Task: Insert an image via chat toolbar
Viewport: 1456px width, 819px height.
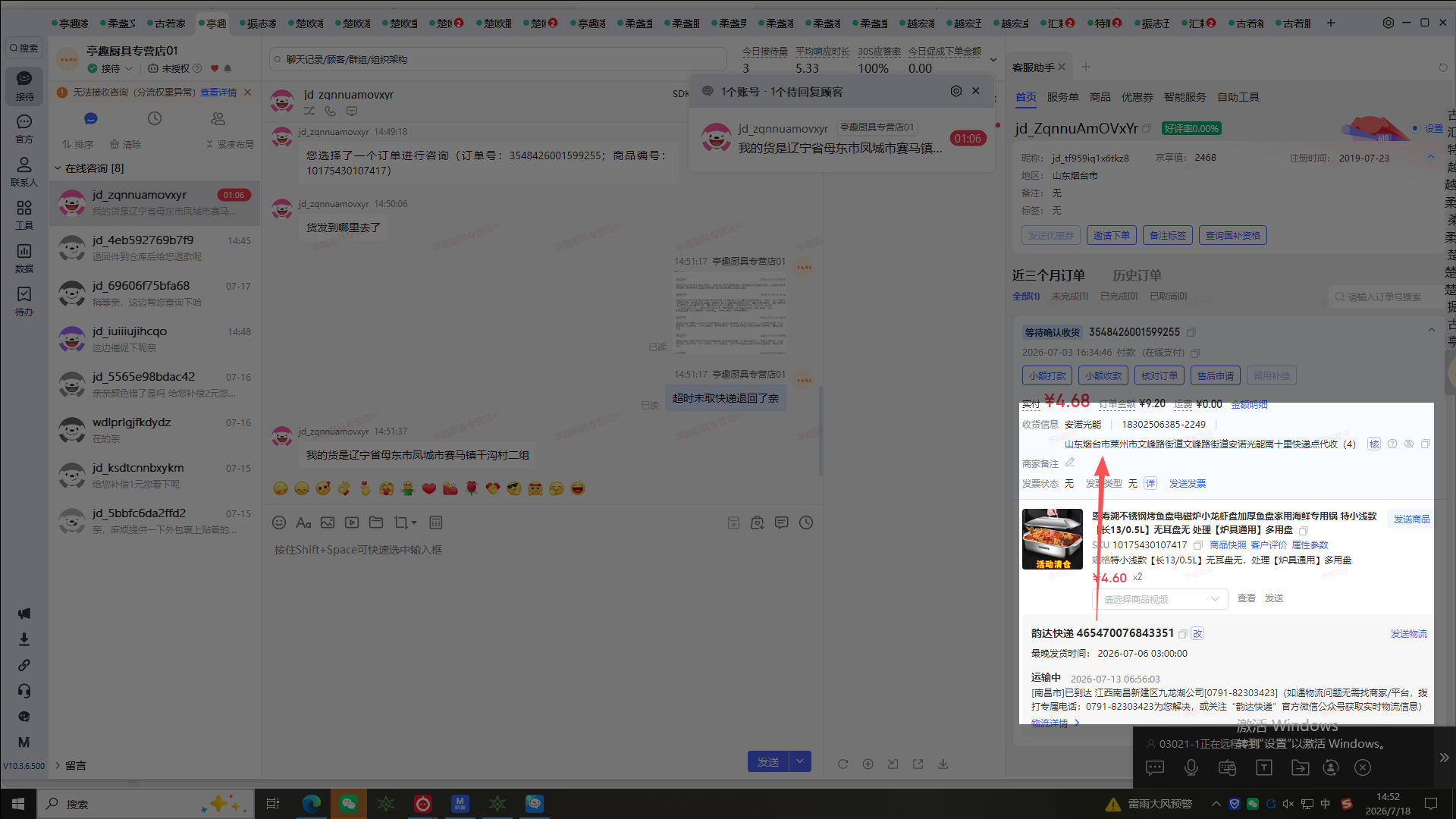Action: [x=328, y=522]
